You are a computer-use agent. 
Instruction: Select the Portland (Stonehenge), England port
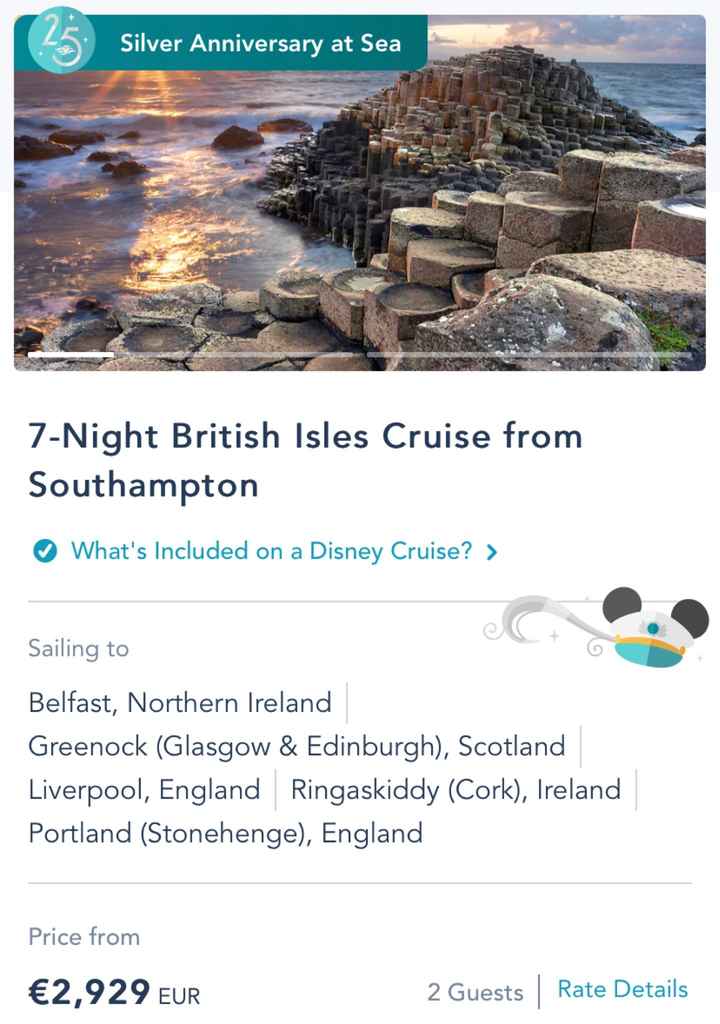click(225, 833)
